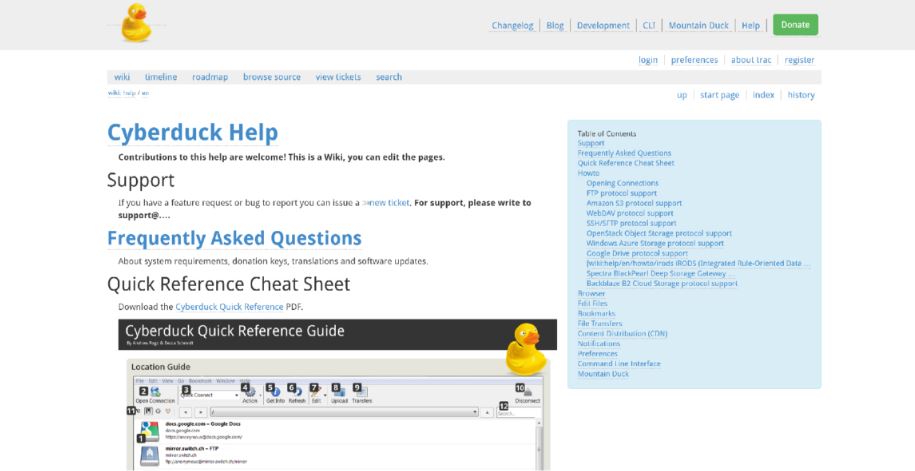This screenshot has height=471, width=915.
Task: Open the search tab
Action: (389, 76)
